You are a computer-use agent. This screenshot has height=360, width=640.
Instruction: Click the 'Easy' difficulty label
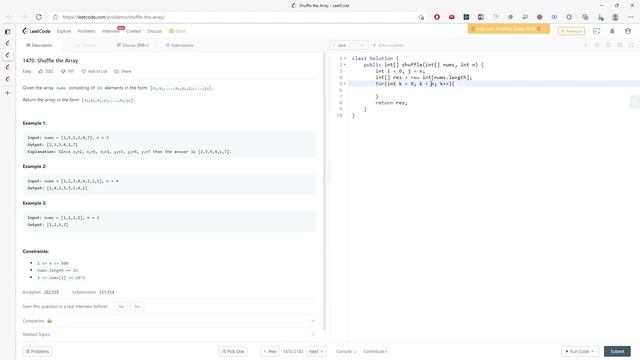pos(27,71)
